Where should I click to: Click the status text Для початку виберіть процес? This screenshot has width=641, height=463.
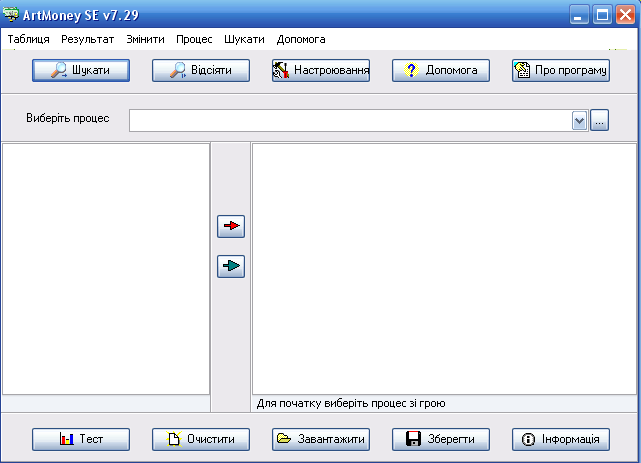pos(351,403)
